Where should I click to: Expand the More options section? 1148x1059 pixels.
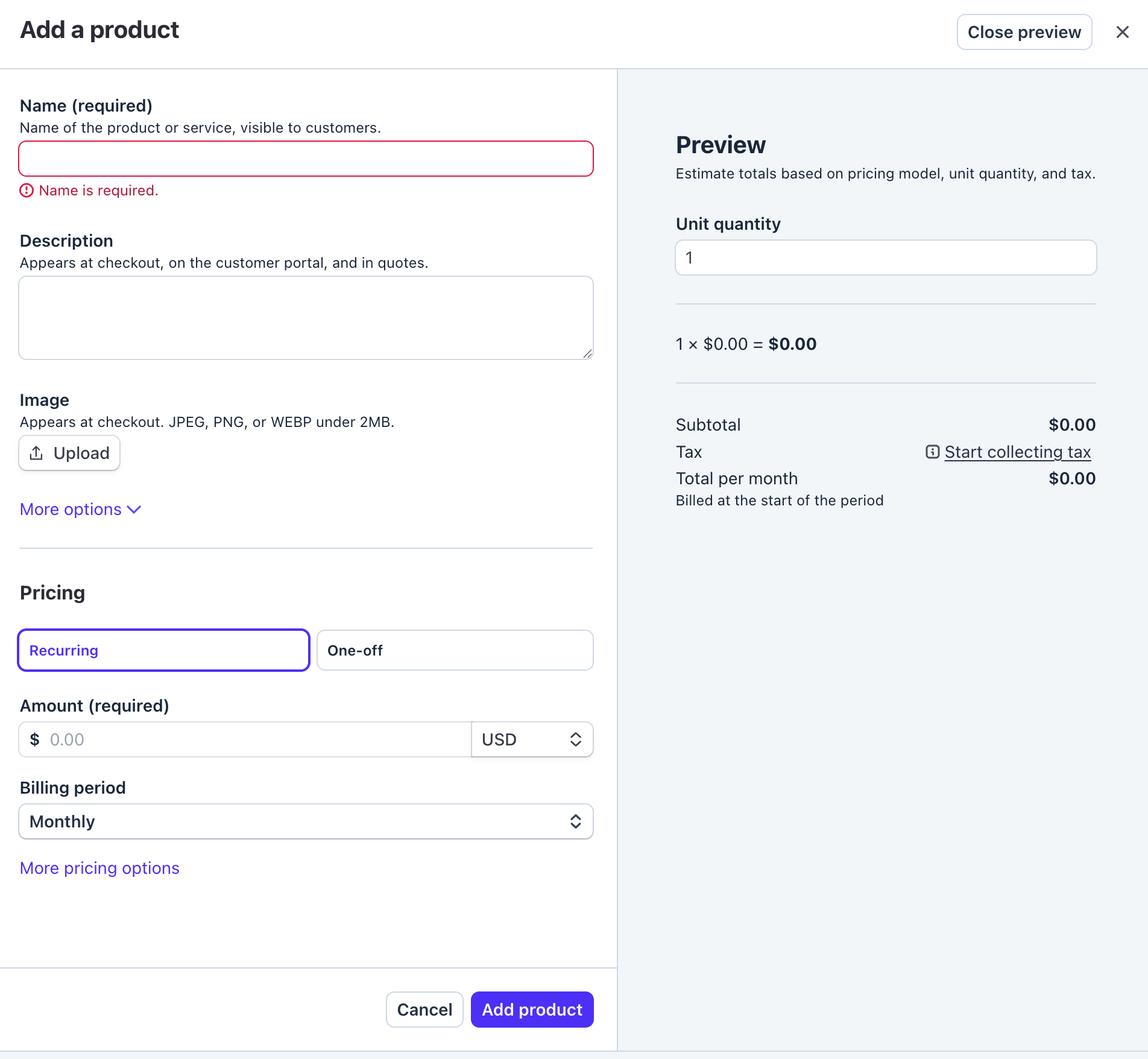pos(70,510)
